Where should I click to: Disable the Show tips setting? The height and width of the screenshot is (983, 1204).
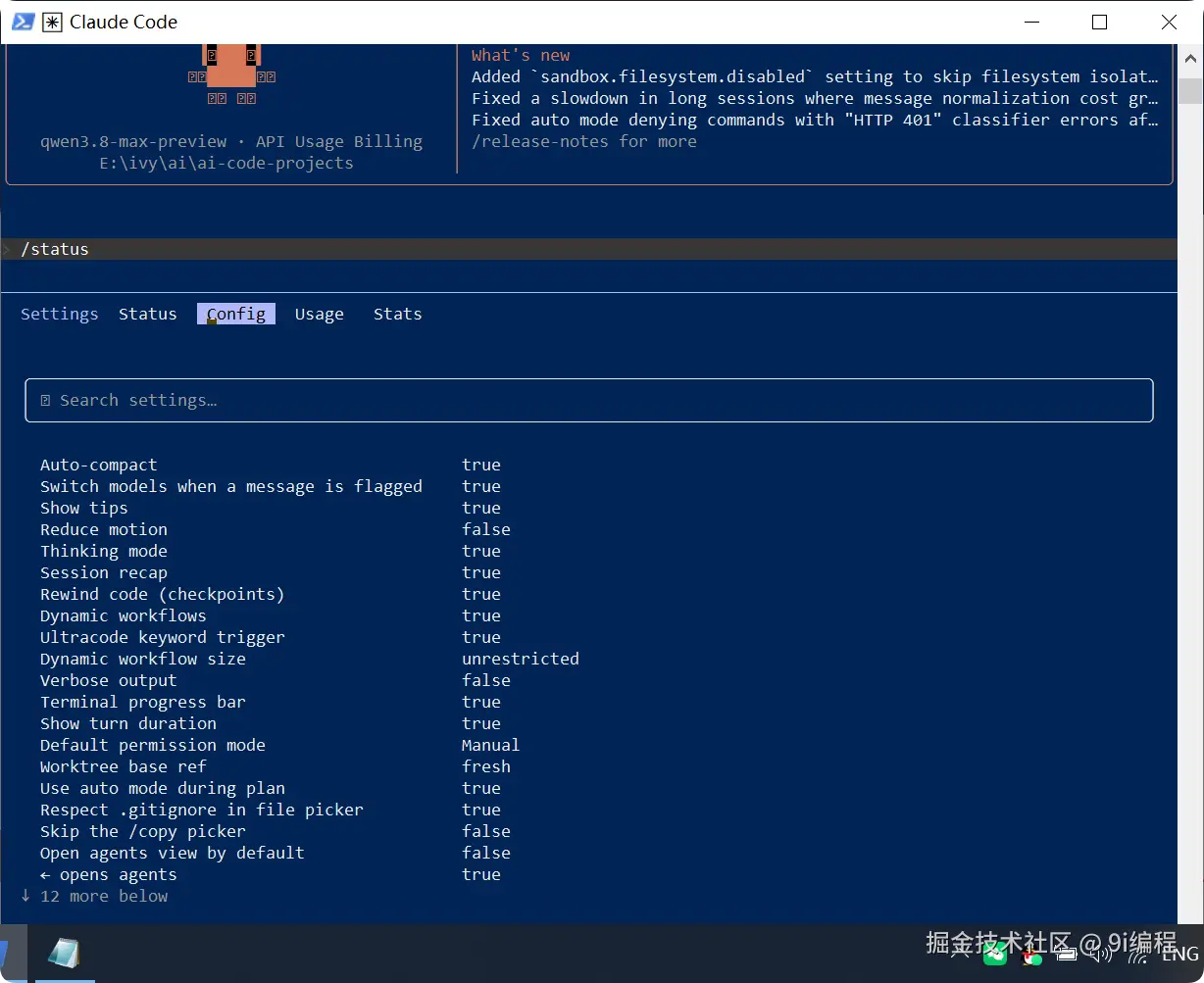(x=271, y=508)
